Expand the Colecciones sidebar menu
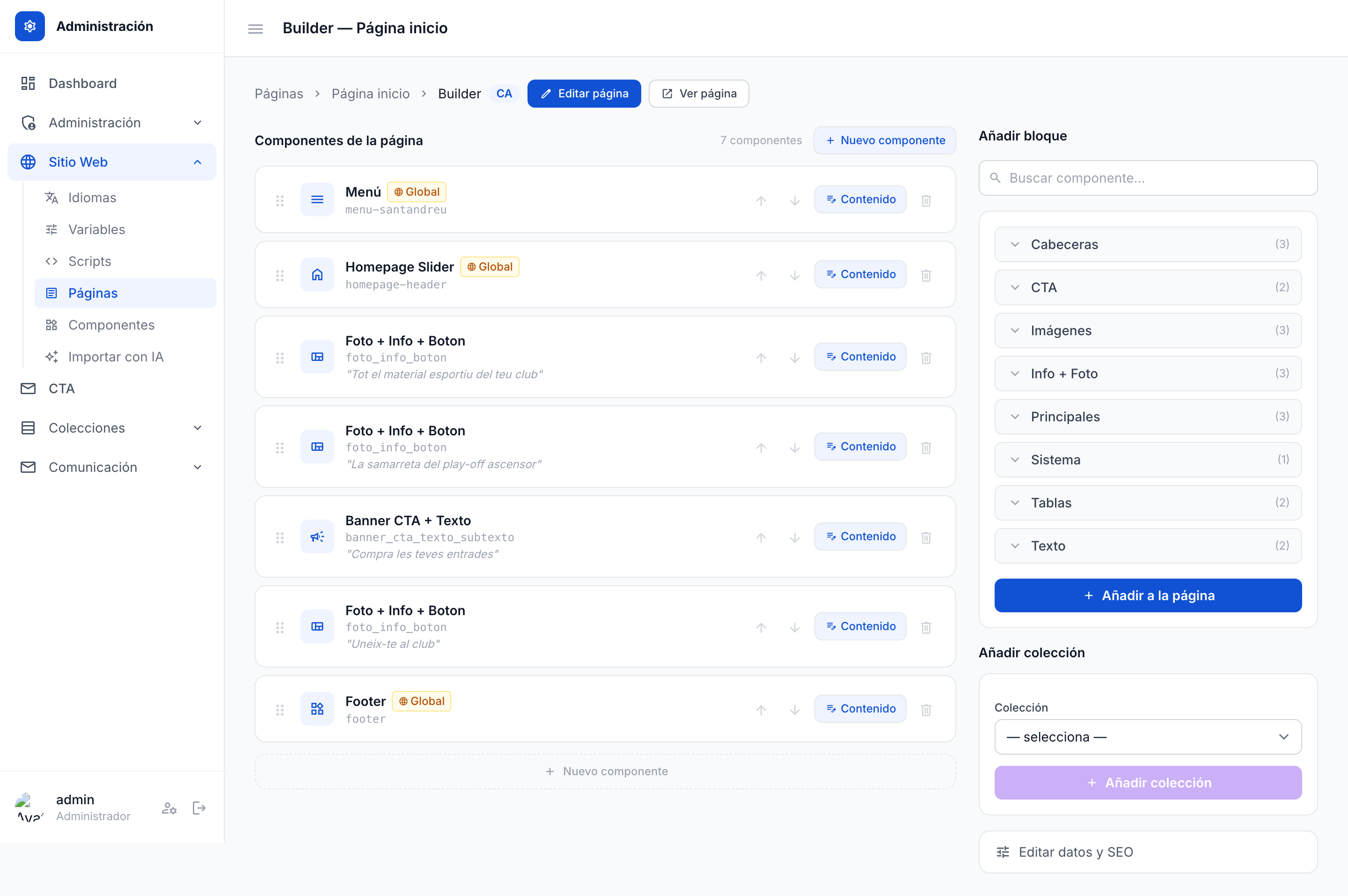This screenshot has width=1348, height=896. 112,428
